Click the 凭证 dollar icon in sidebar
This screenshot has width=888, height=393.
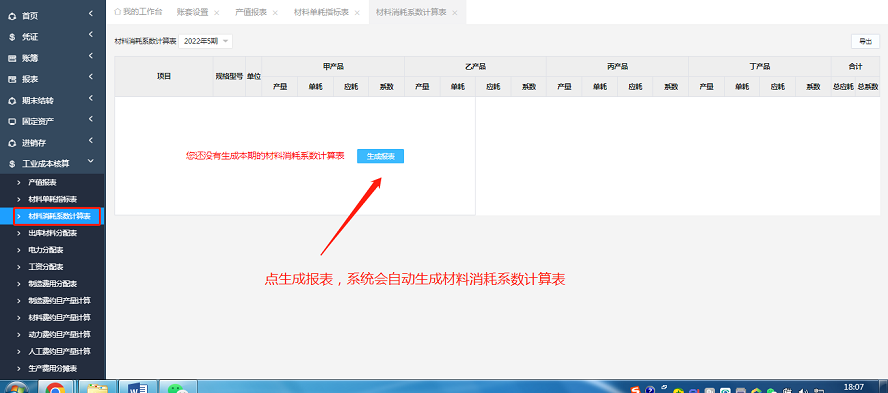(x=12, y=37)
